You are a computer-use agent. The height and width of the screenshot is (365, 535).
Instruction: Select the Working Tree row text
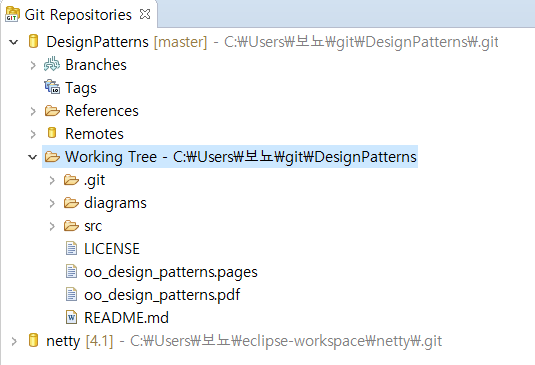tap(241, 157)
